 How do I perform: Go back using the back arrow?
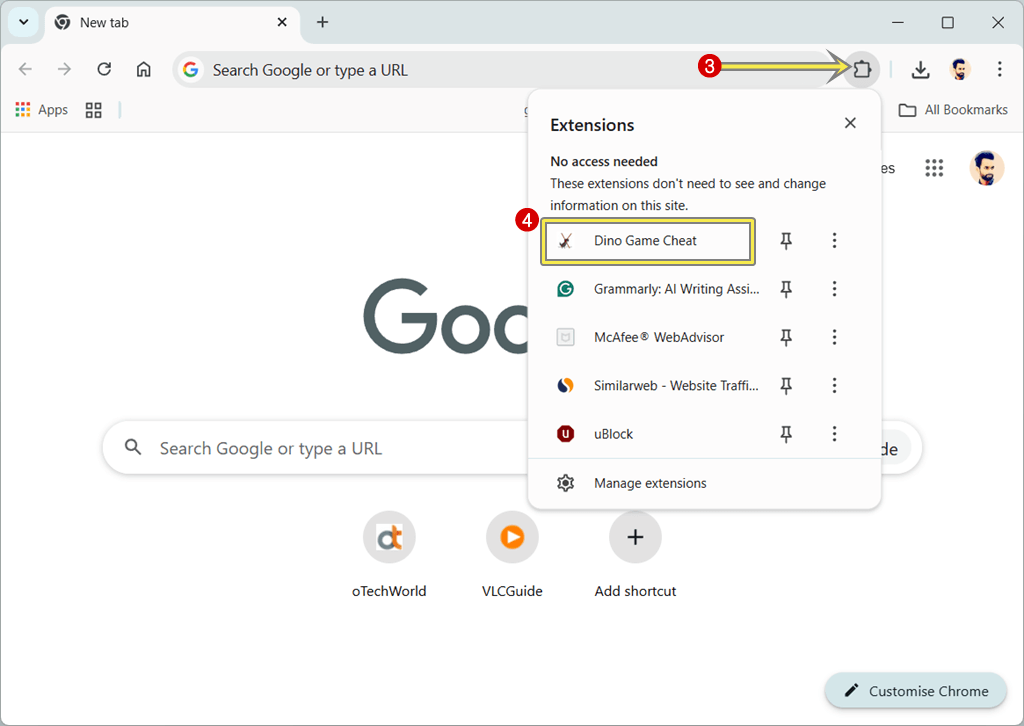coord(25,69)
